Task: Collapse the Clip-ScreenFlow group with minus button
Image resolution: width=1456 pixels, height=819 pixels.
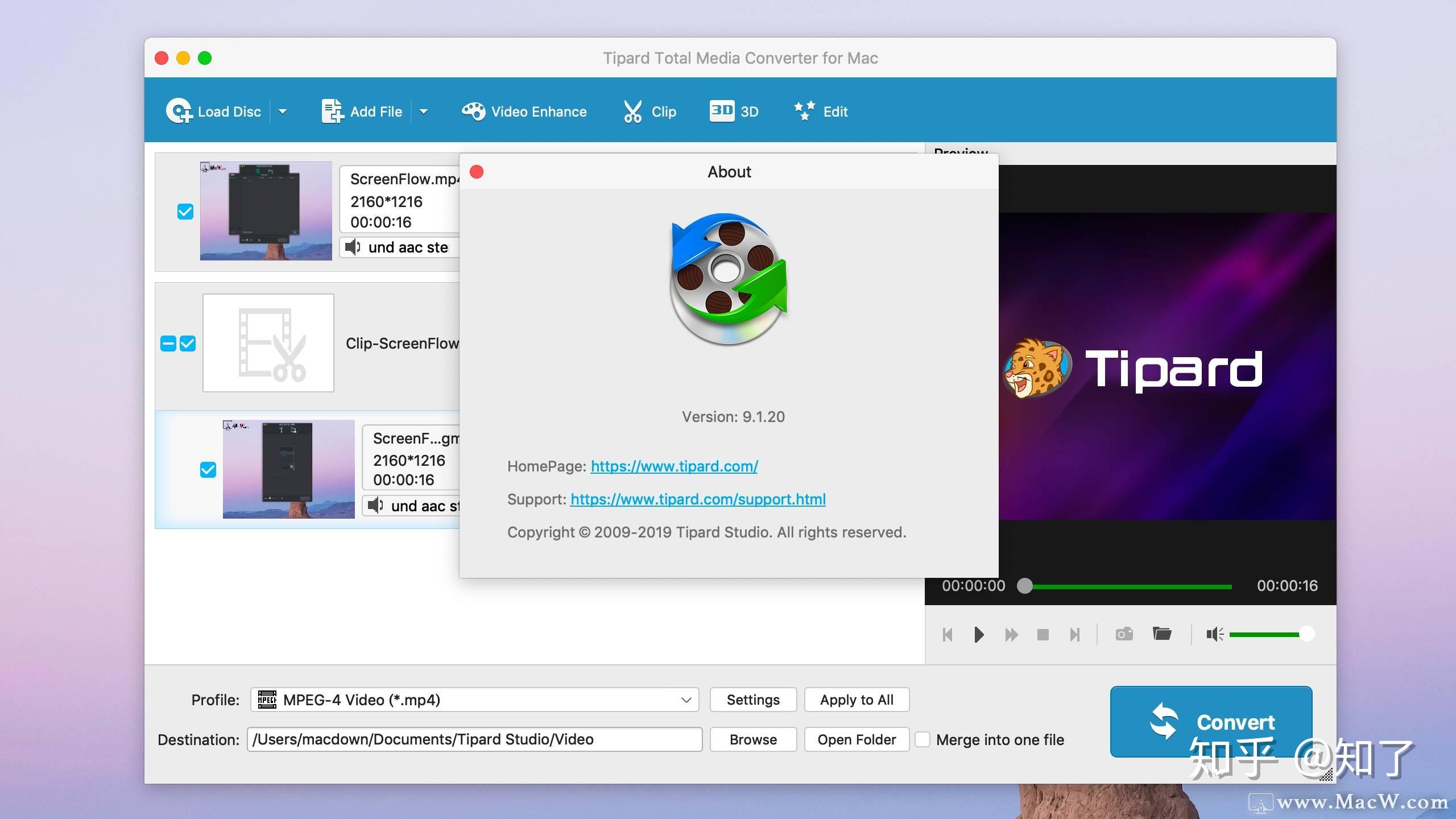Action: coord(168,344)
